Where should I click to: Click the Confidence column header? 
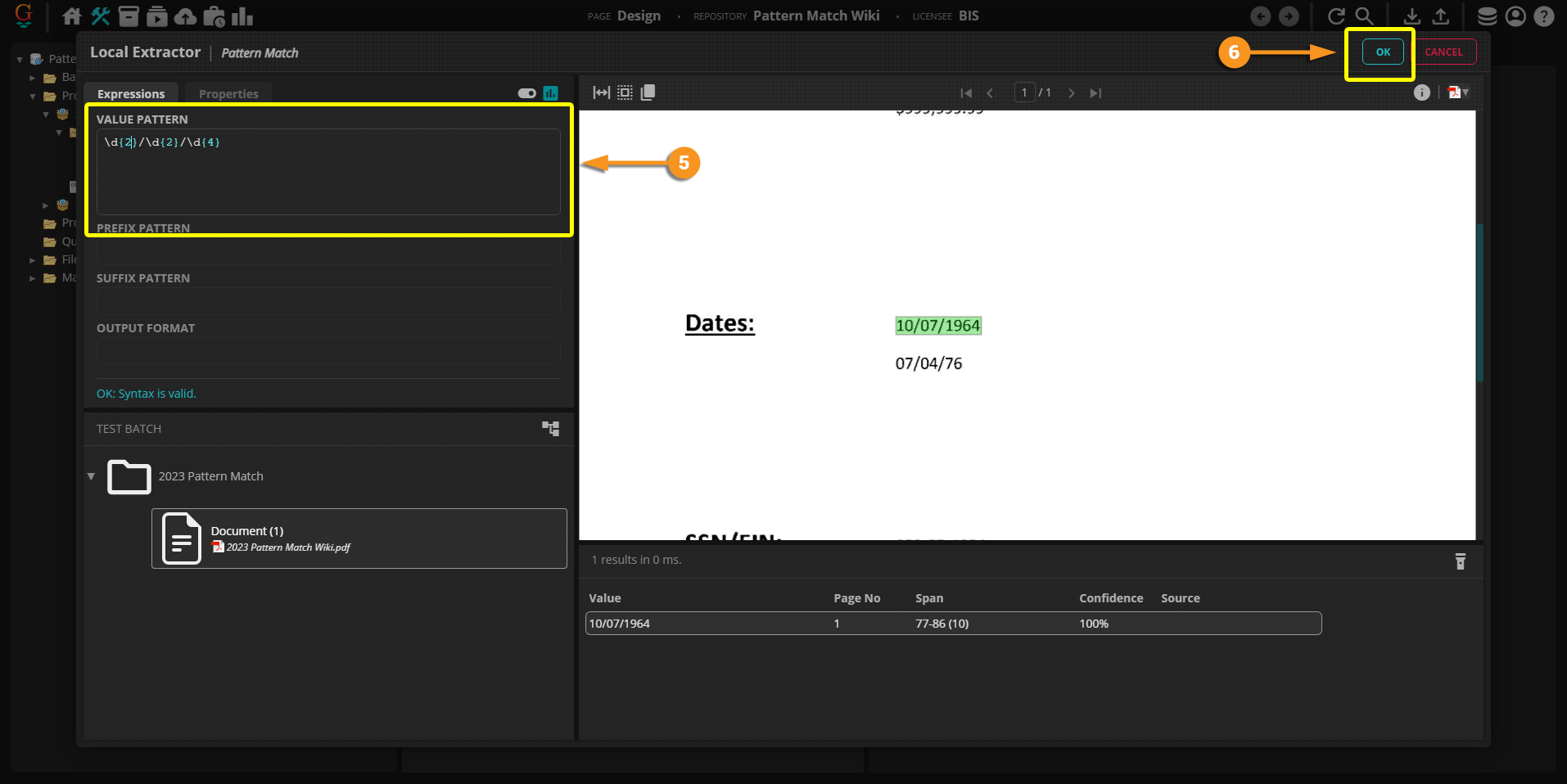pos(1111,598)
